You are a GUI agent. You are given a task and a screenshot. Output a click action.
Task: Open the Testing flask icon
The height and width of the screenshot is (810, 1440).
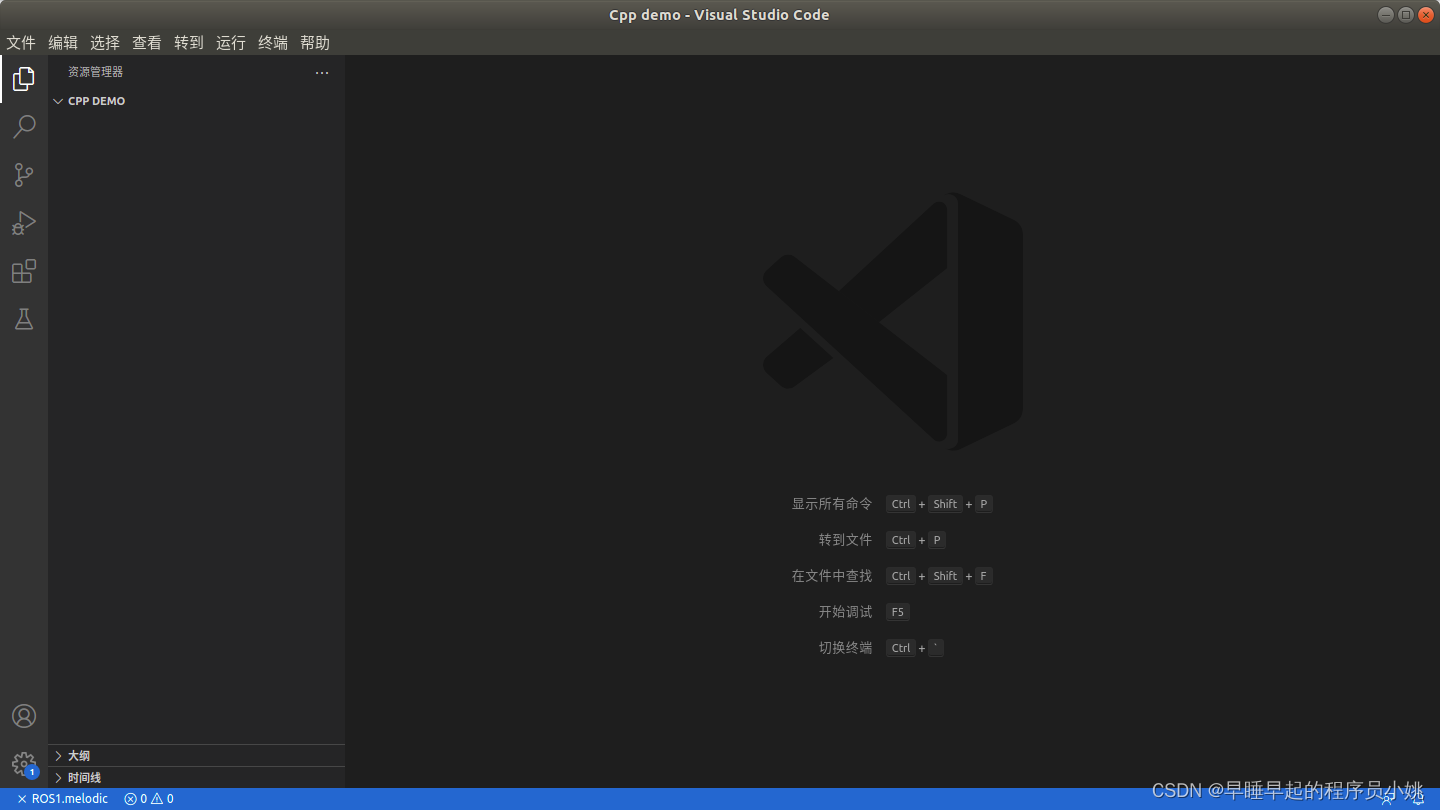(24, 319)
